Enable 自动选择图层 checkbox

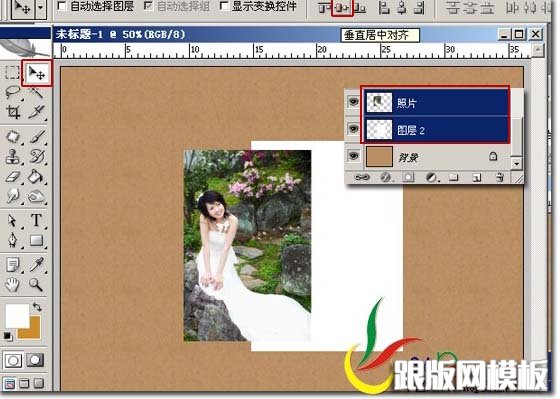[62, 6]
